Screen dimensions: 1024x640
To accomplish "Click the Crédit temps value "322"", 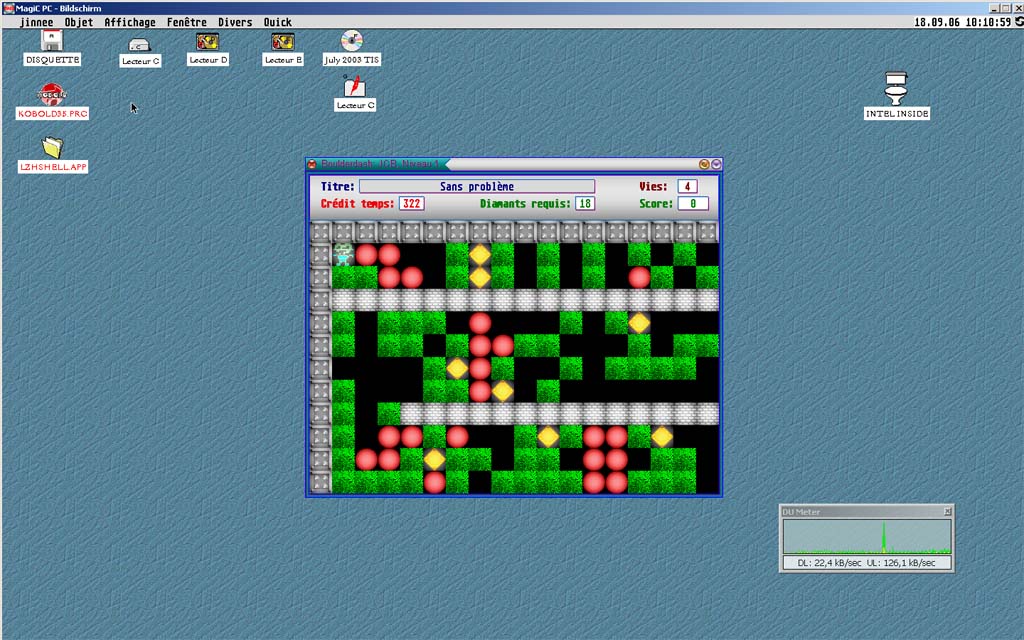I will (x=411, y=203).
